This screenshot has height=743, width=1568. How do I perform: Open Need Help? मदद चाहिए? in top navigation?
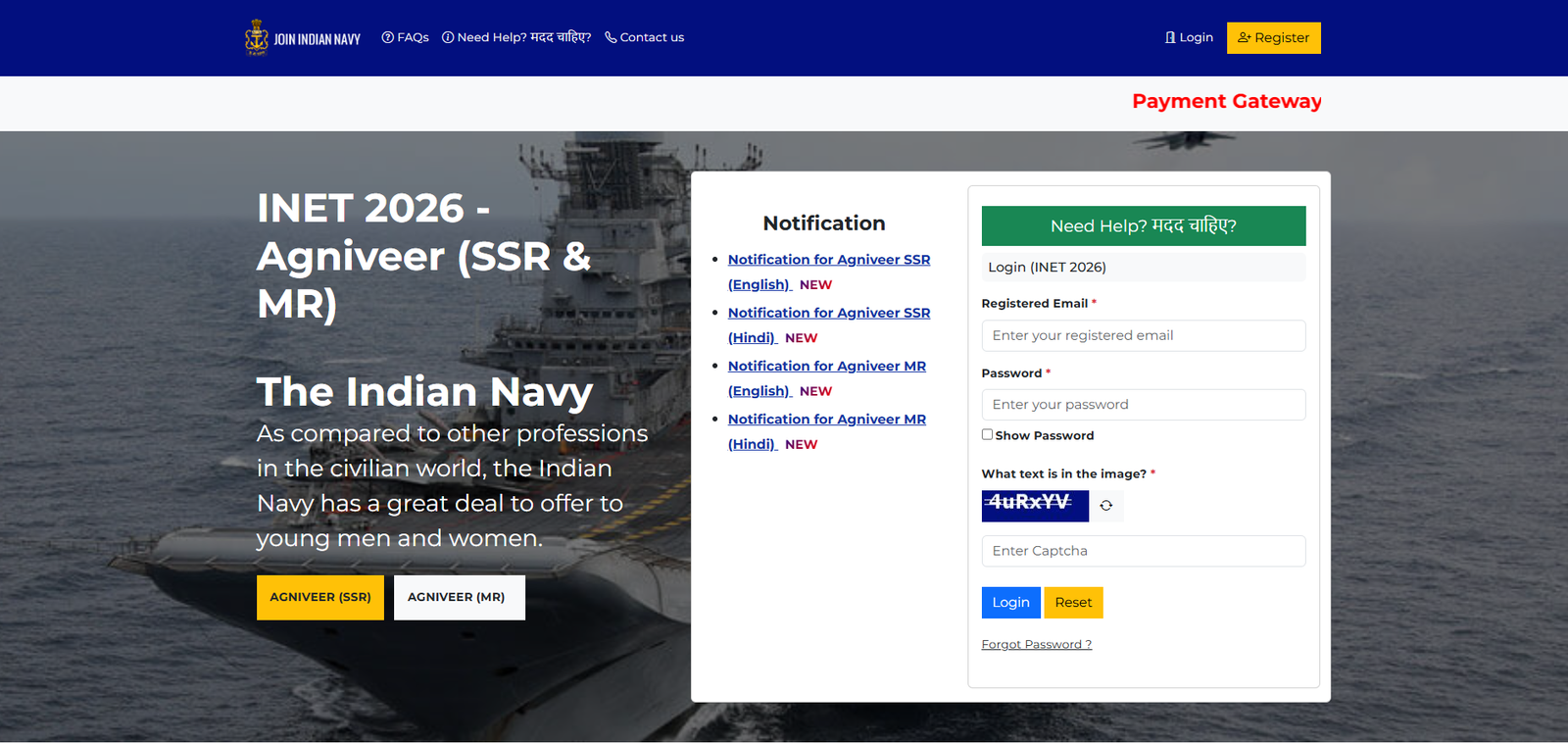click(516, 37)
